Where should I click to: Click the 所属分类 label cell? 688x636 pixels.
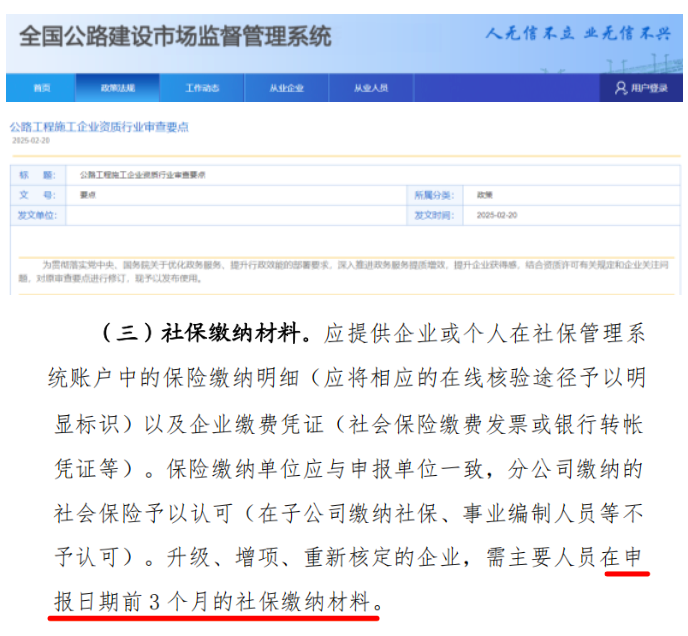click(434, 195)
